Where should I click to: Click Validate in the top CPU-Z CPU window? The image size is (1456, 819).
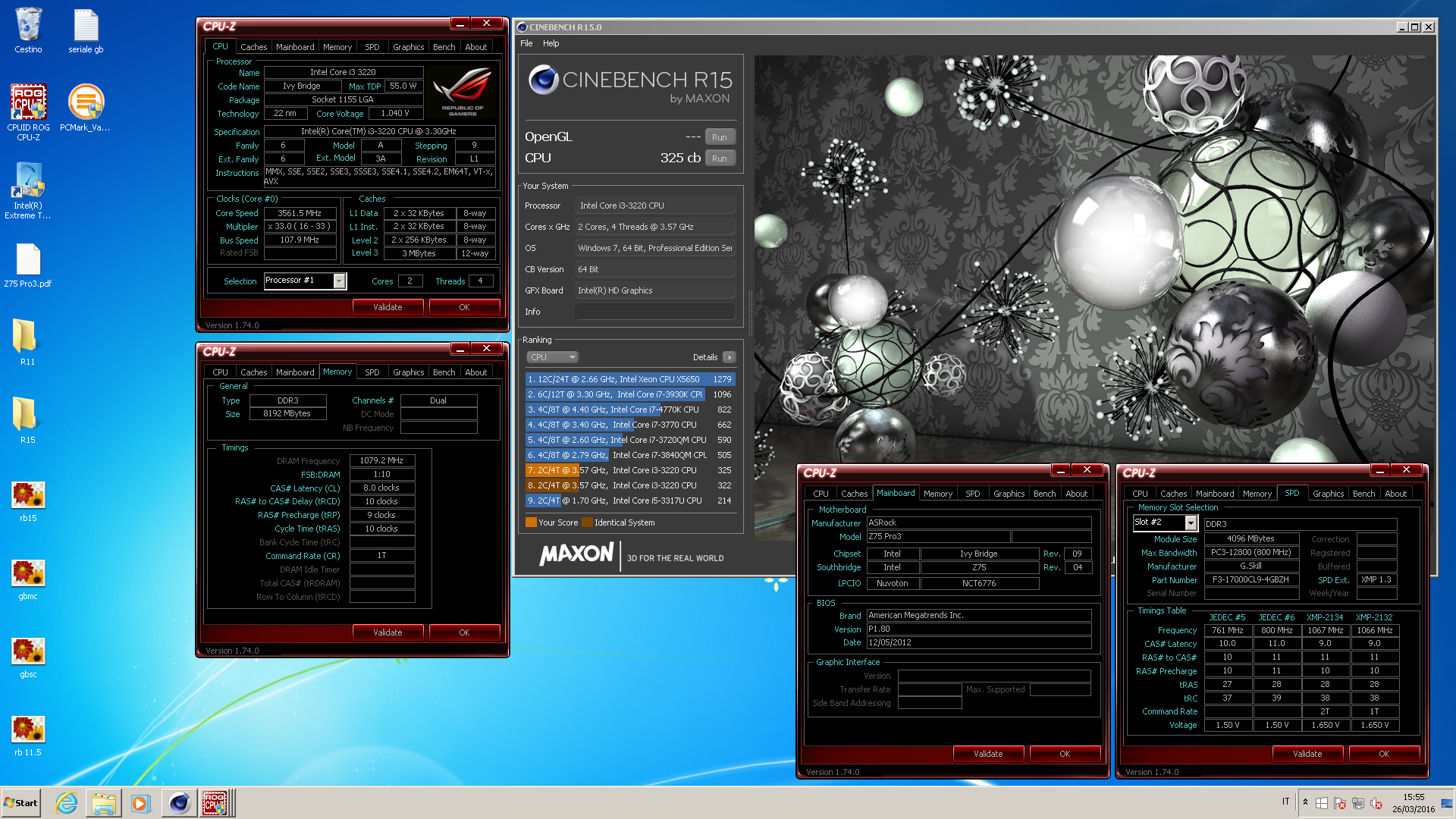coord(388,307)
